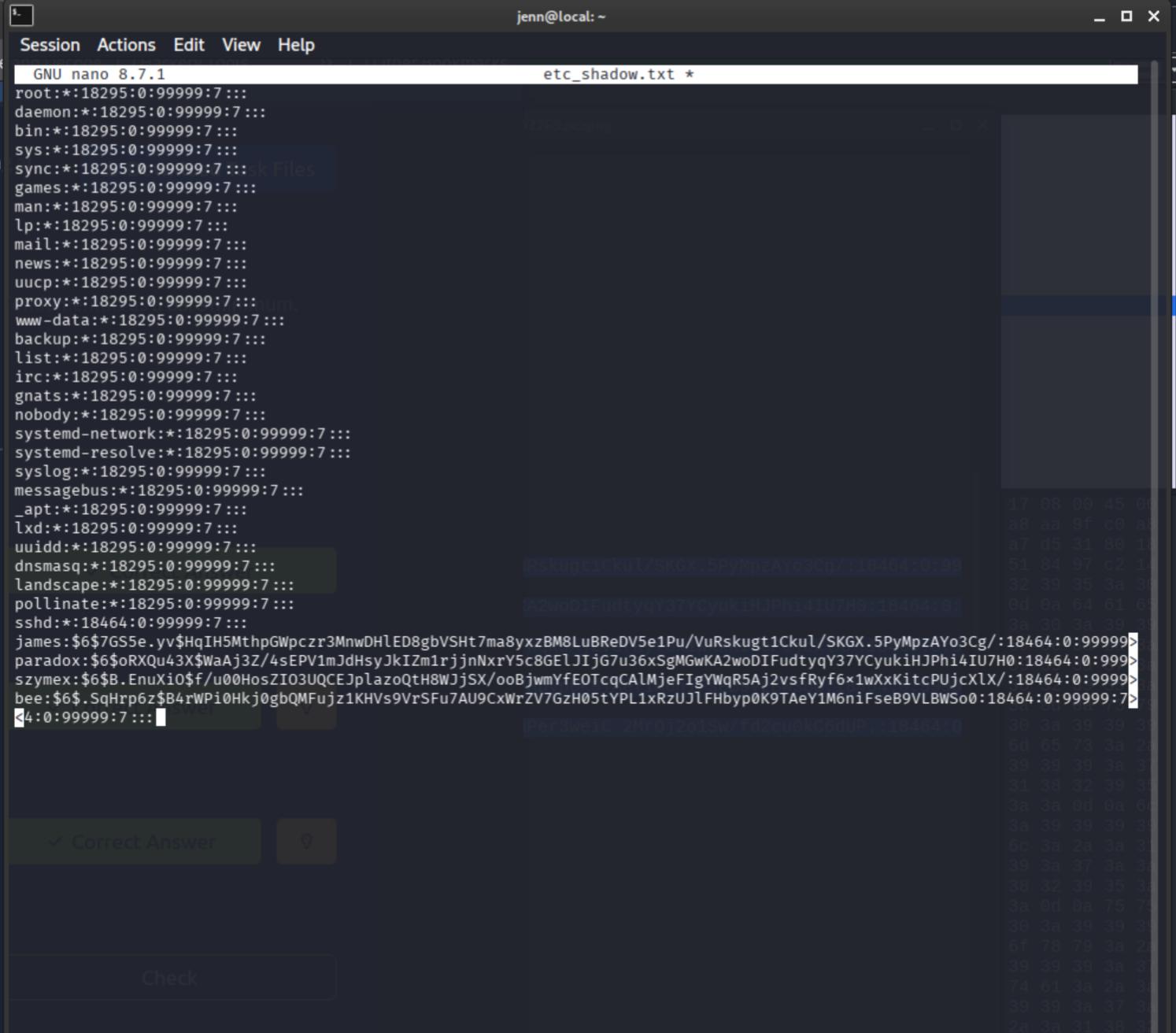Place cursor on the mail:* line
Screen dimensions: 1176x1033
point(131,244)
